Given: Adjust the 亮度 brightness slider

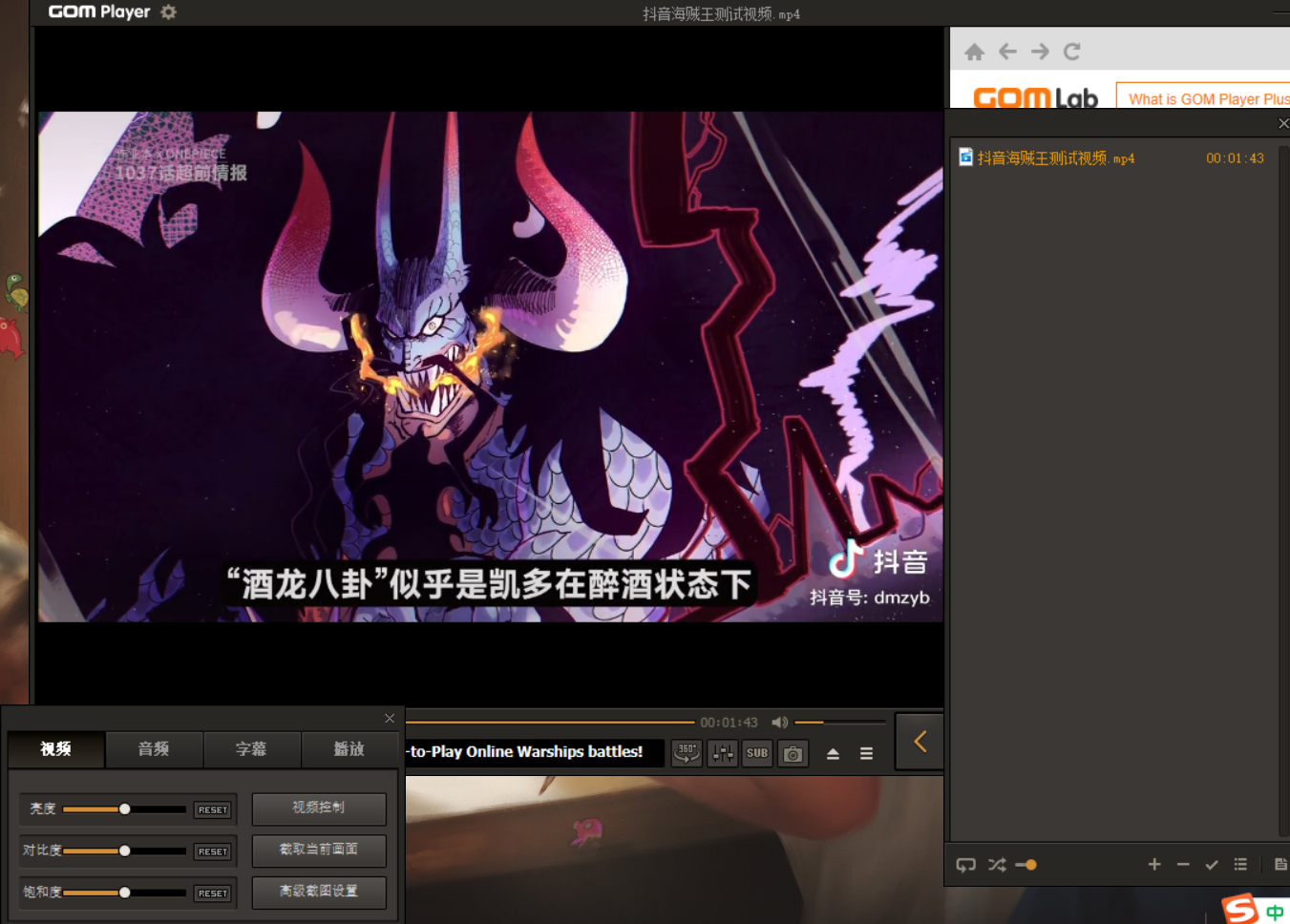Looking at the screenshot, I should point(124,809).
